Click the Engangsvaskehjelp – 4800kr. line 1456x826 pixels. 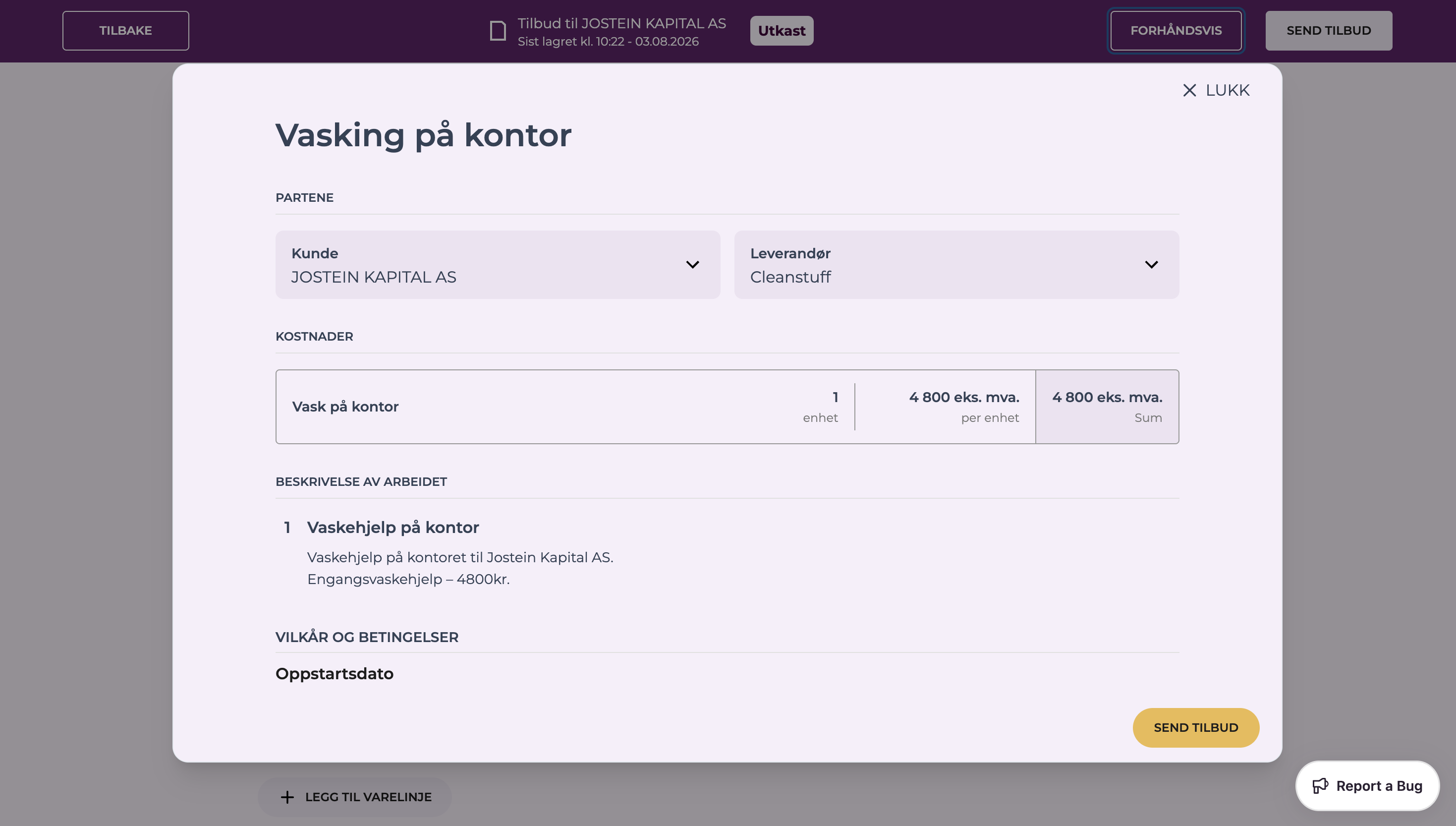(408, 579)
